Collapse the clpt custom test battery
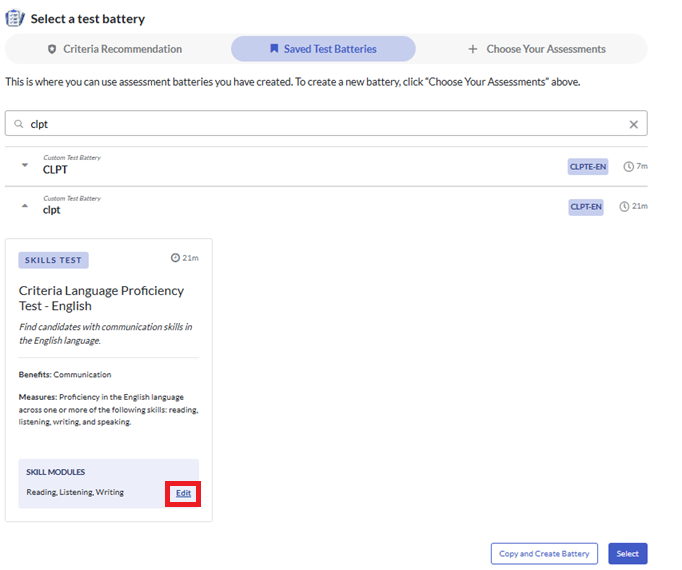Image resolution: width=682 pixels, height=570 pixels. click(25, 206)
